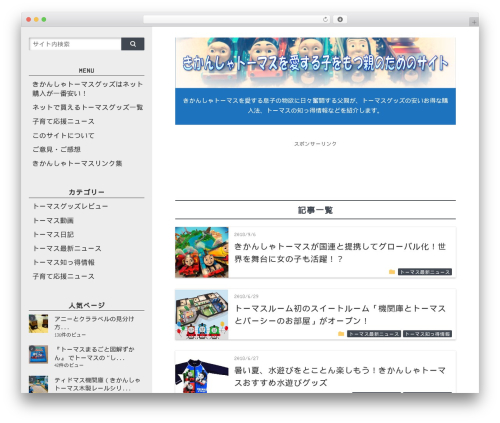Focus the サイト内検索 search field
Image resolution: width=500 pixels, height=423 pixels.
point(75,44)
